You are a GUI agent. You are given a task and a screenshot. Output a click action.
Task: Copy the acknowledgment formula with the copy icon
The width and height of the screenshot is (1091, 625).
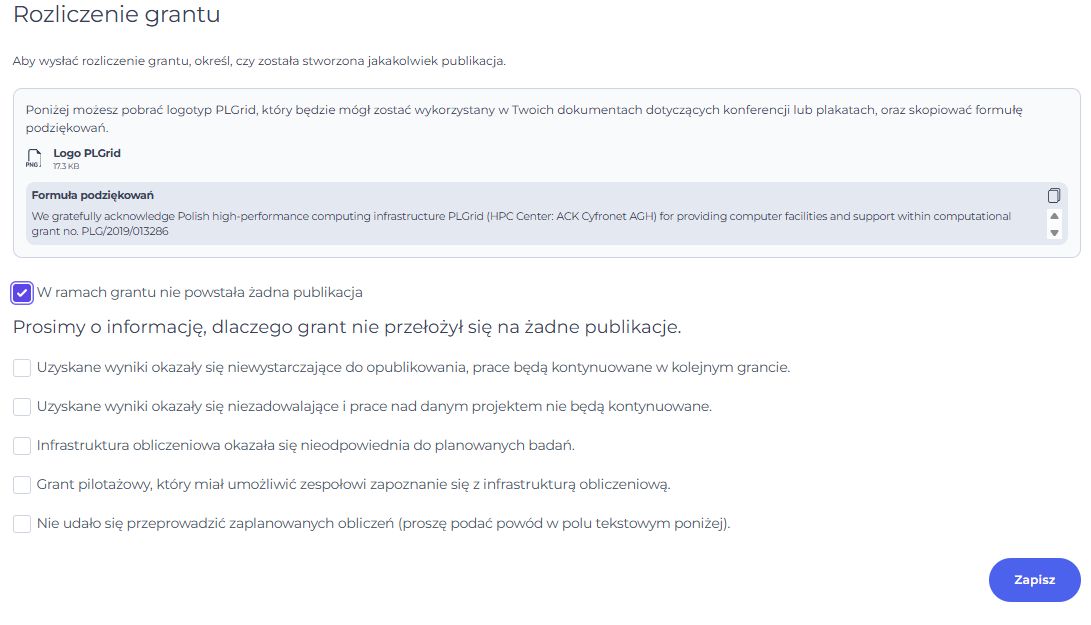tap(1053, 195)
